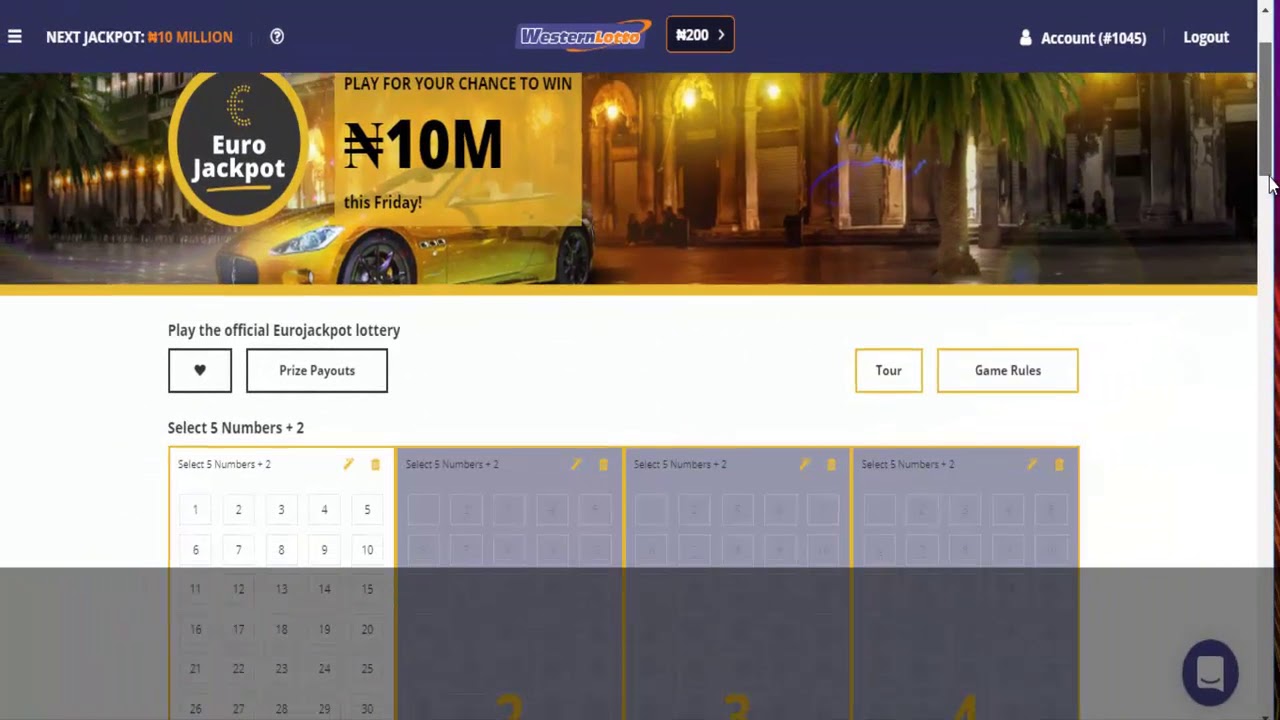The width and height of the screenshot is (1280, 720).
Task: Select number 13 on first ticket
Action: (x=281, y=589)
